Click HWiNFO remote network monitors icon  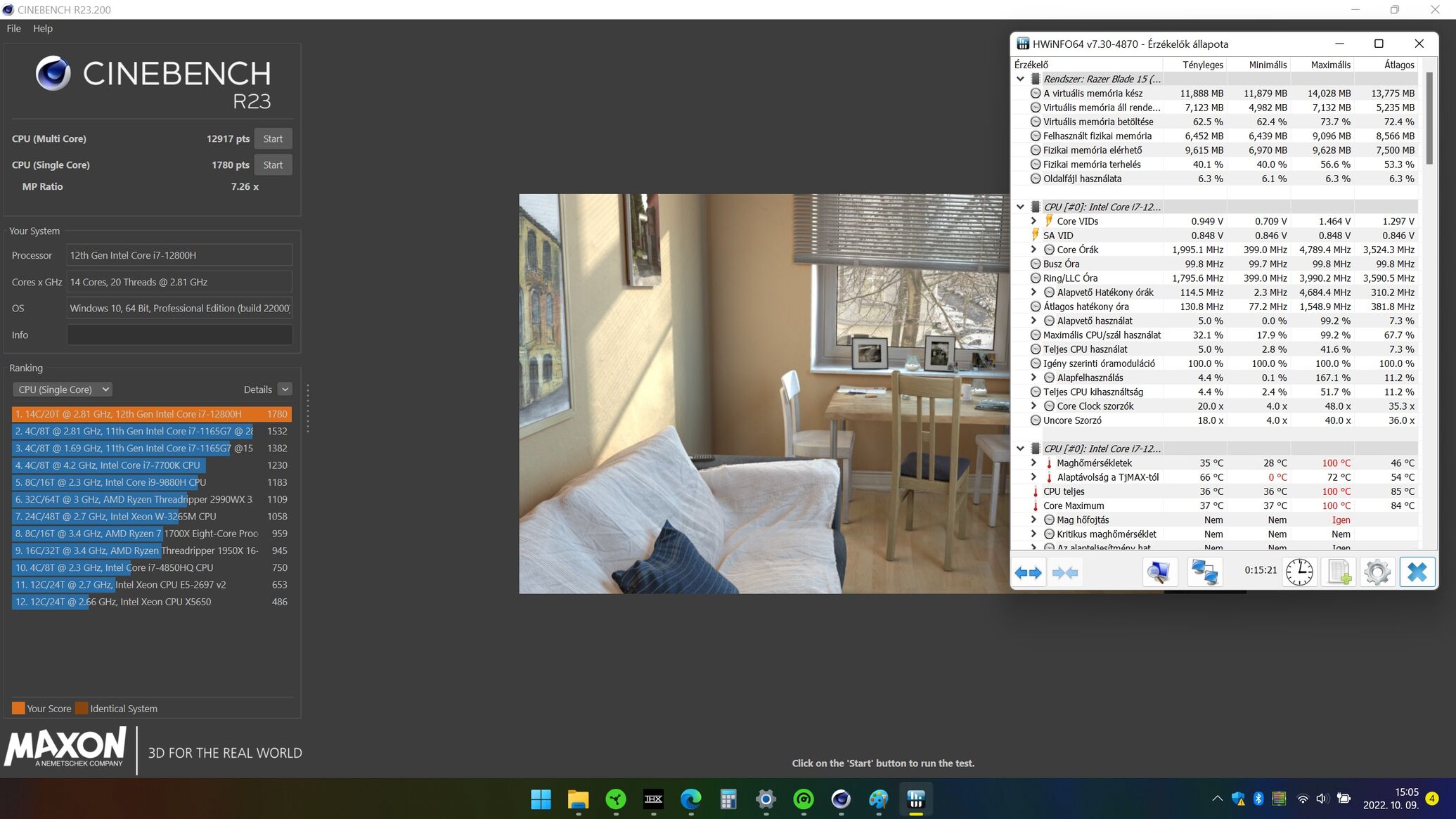pos(1204,572)
